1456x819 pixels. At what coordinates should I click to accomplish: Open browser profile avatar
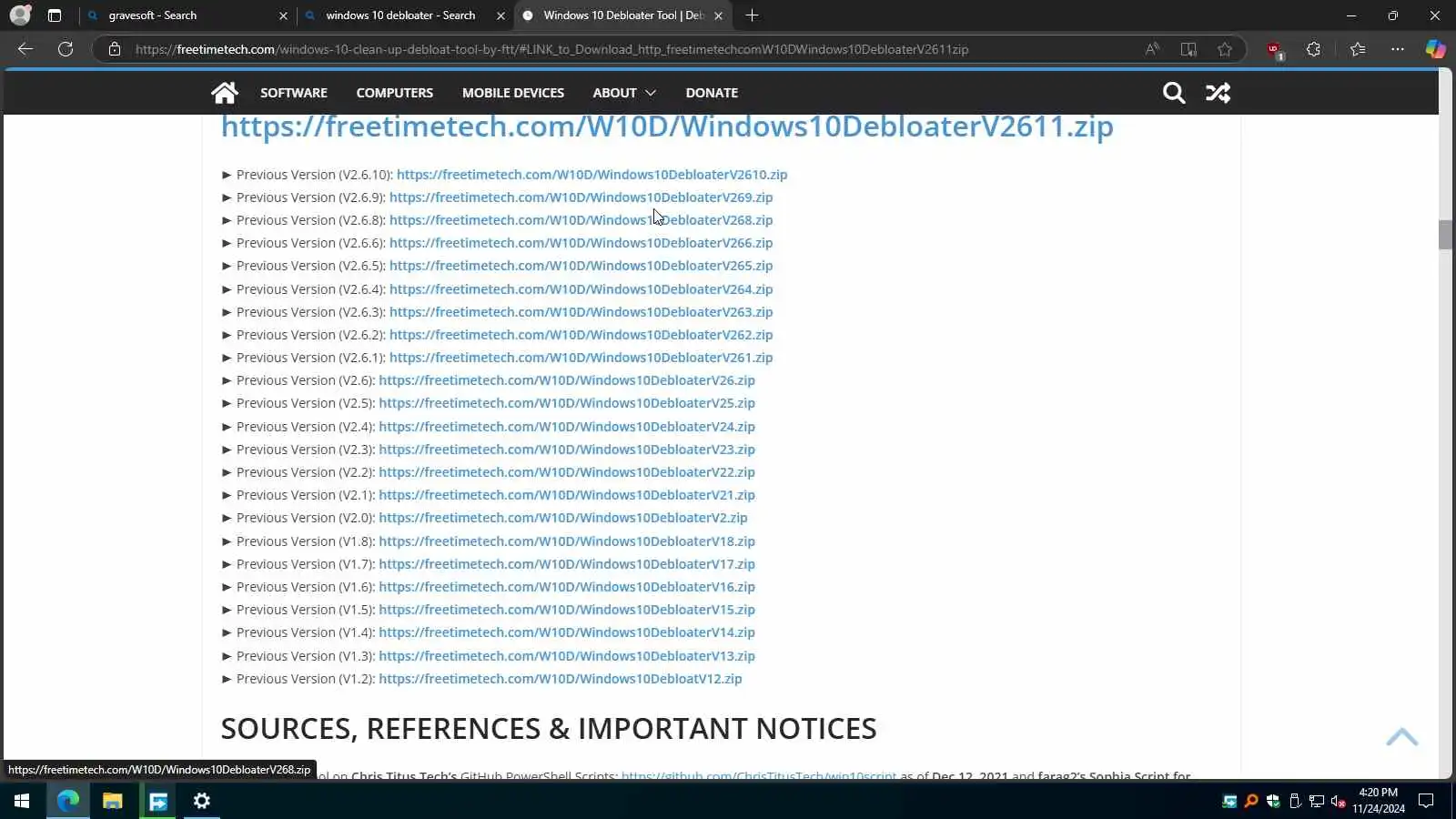click(x=20, y=15)
